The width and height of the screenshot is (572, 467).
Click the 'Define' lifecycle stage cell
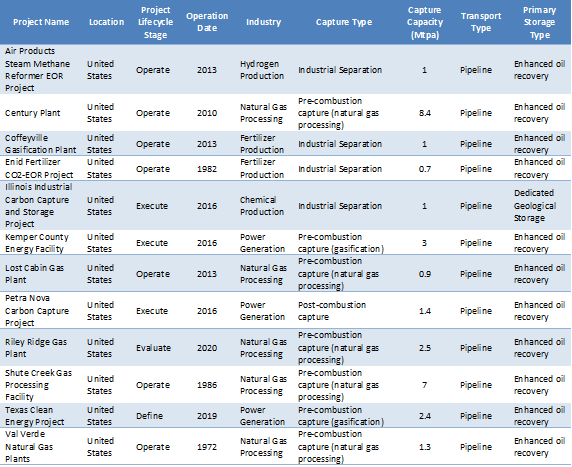(x=150, y=416)
